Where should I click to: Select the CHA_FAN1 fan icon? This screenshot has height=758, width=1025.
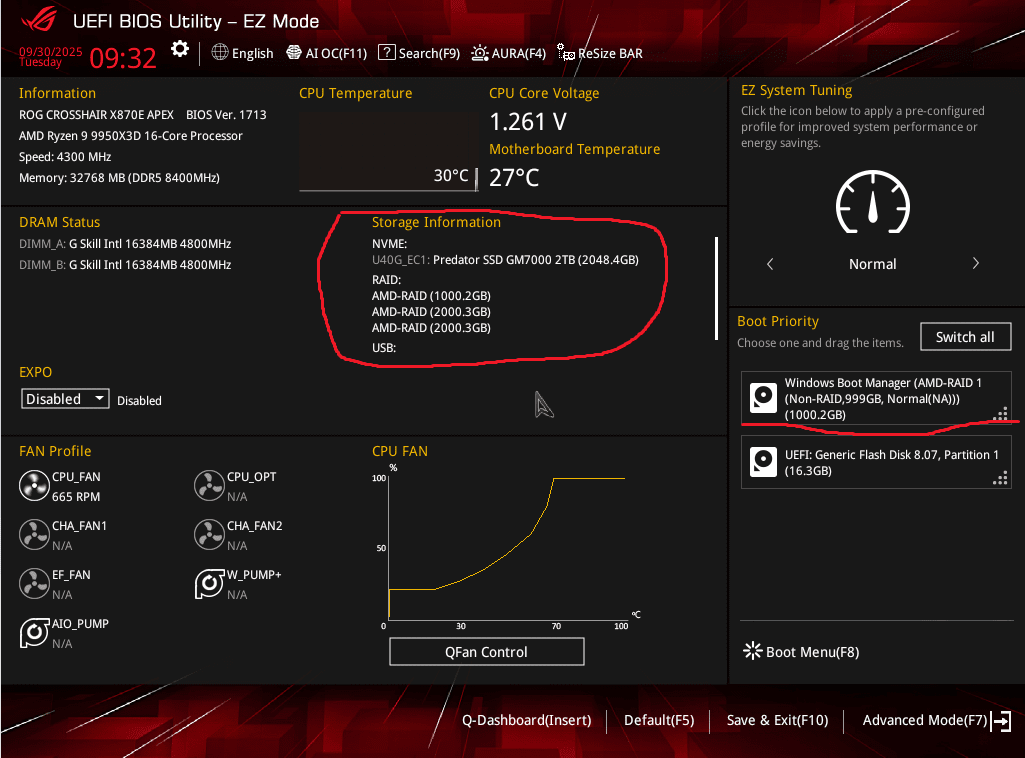pyautogui.click(x=34, y=535)
